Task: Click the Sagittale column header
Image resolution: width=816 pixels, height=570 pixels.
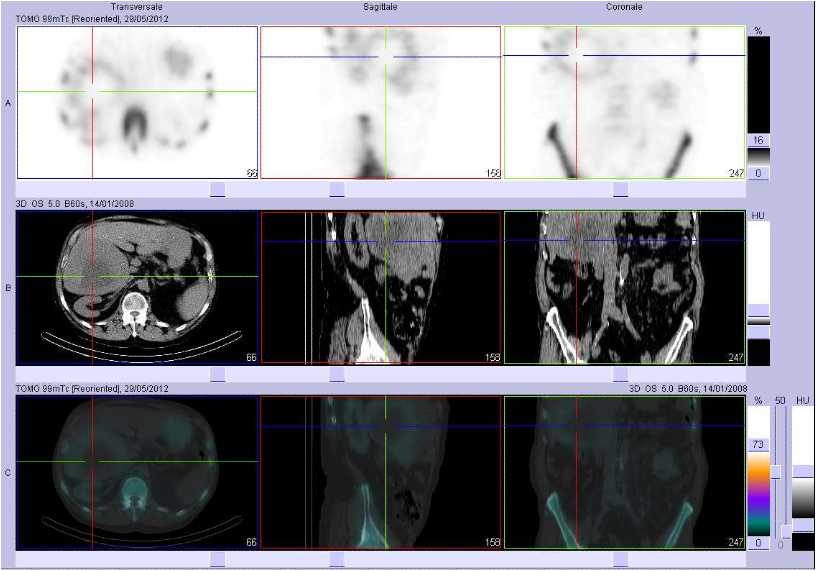Action: click(380, 7)
